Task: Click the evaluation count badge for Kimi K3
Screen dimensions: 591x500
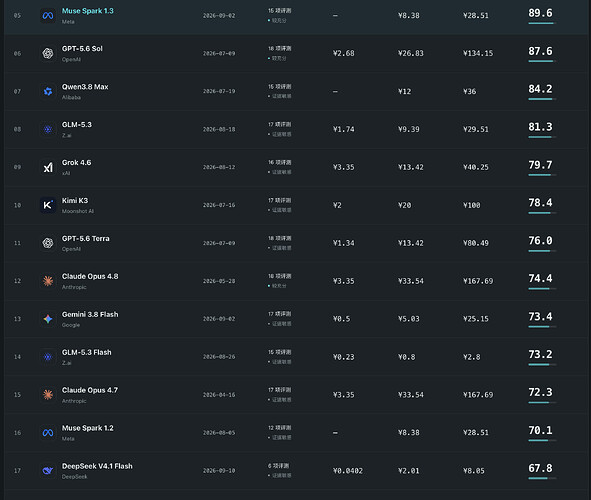Action: (279, 200)
